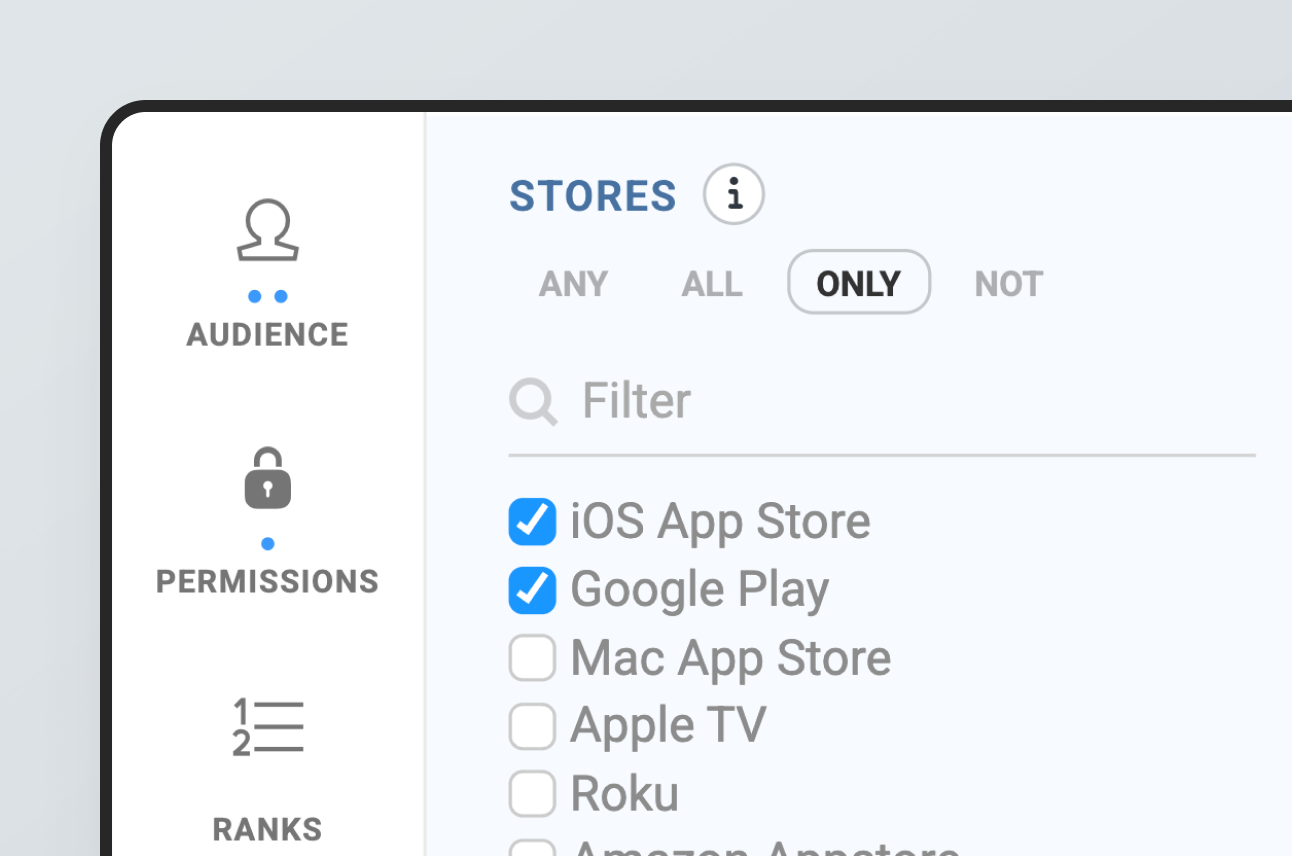The height and width of the screenshot is (856, 1292).
Task: Select the Mac App Store label
Action: [x=730, y=658]
